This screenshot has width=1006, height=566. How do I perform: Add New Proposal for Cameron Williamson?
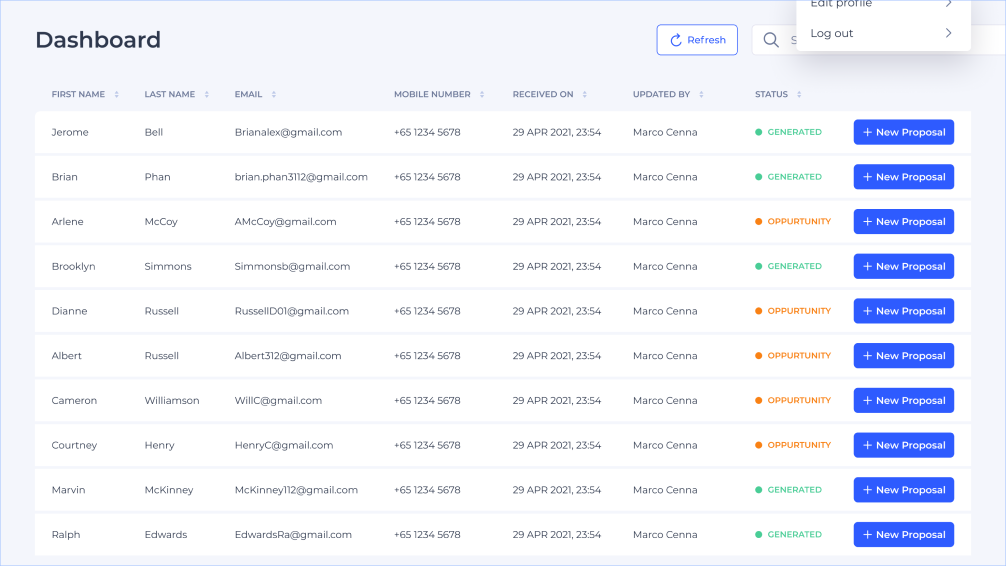tap(903, 401)
